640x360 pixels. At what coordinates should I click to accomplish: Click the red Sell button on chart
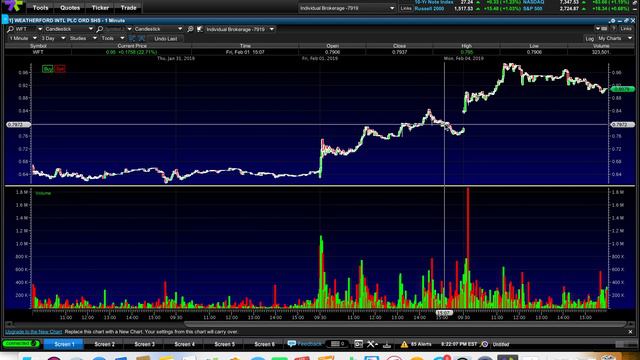click(60, 69)
